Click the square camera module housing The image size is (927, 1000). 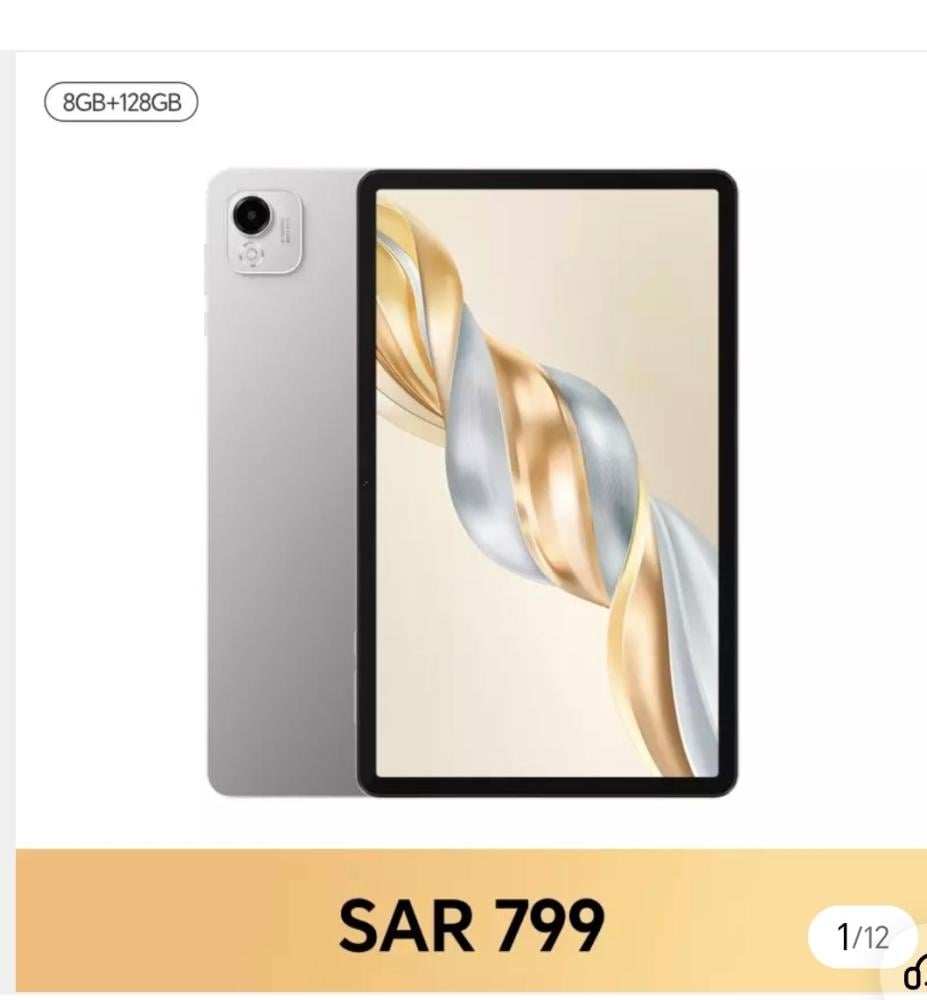(x=265, y=232)
